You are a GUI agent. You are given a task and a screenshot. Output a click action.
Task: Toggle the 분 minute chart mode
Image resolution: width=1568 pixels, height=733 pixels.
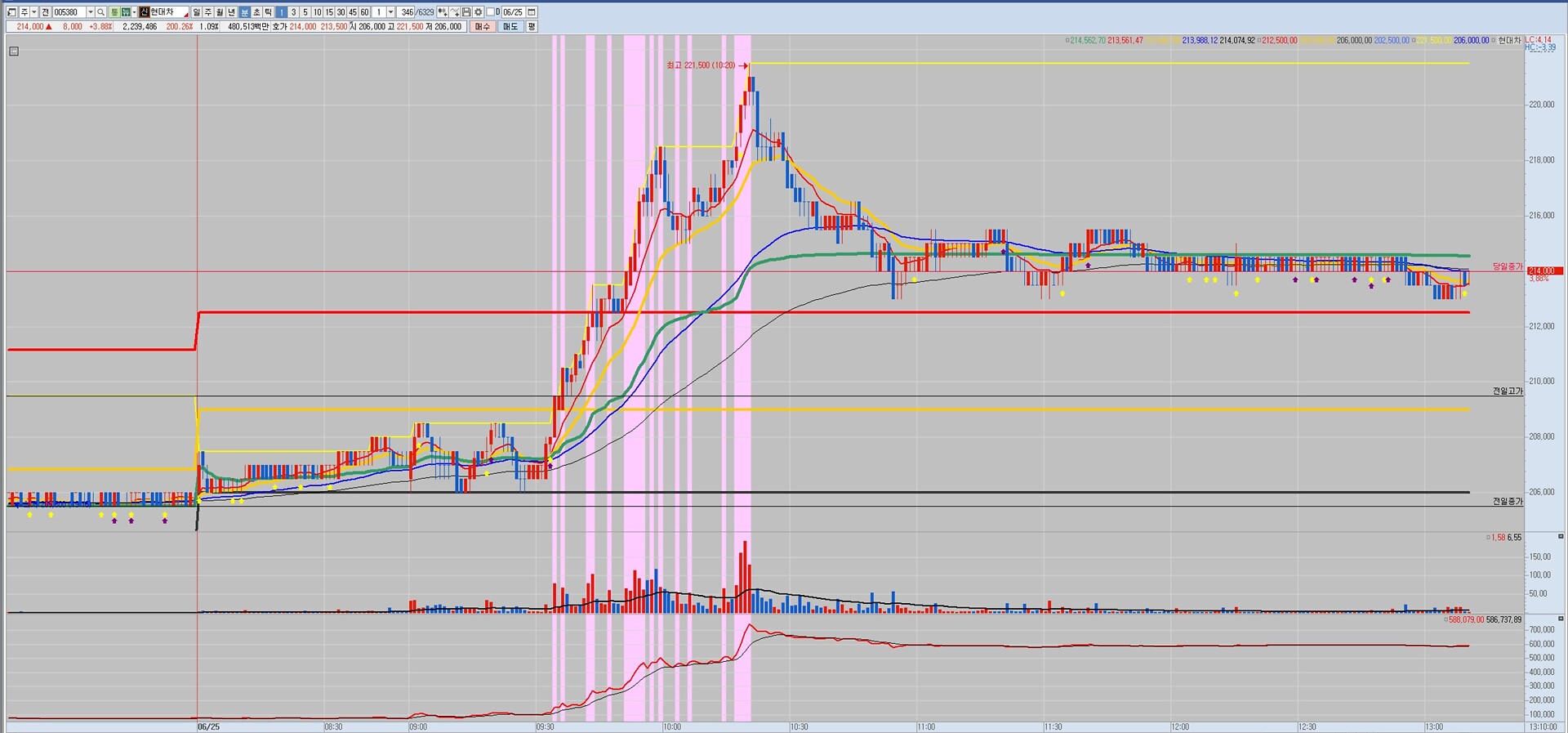click(244, 12)
